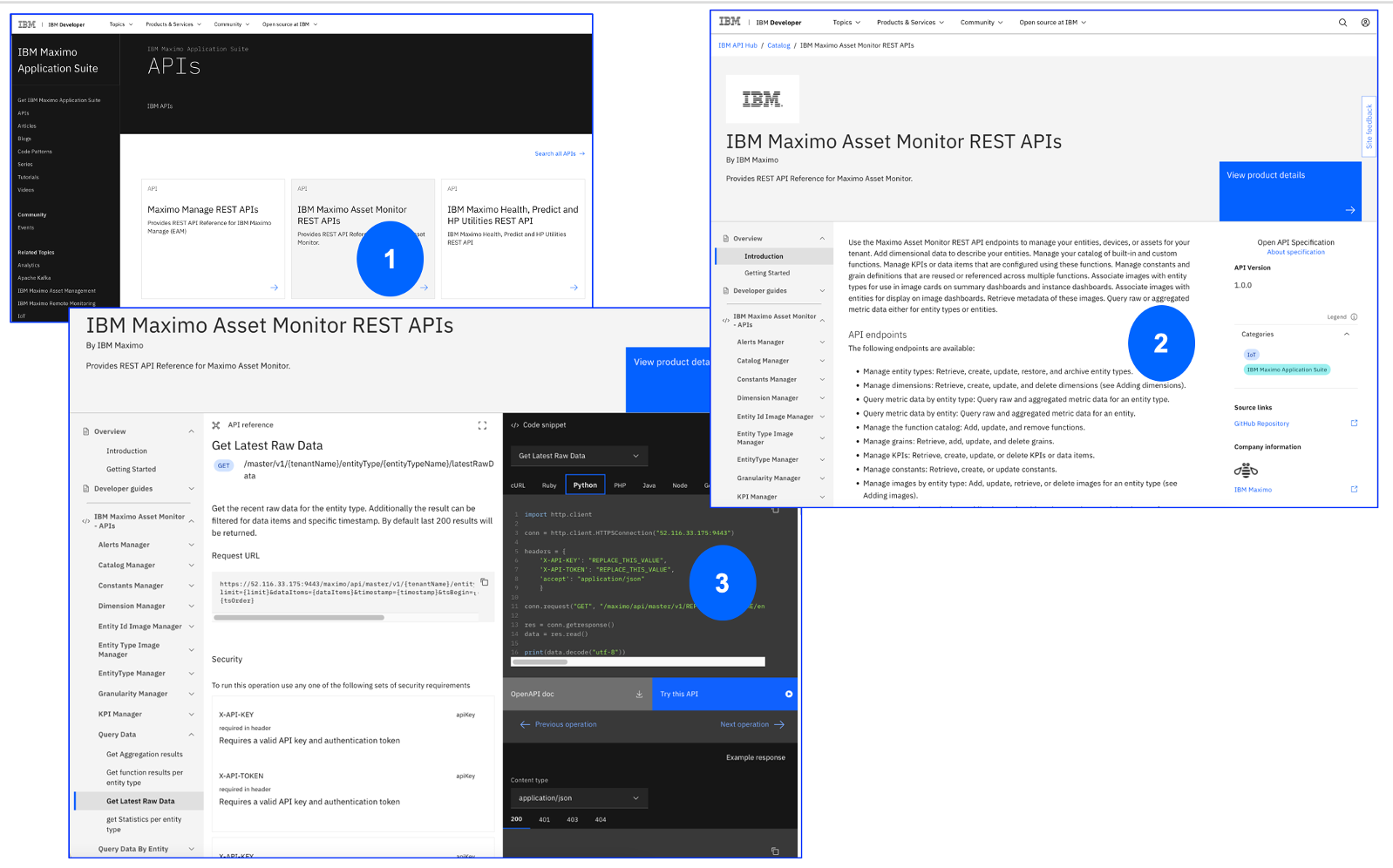Screen dimensions: 1393x868
Task: Switch code snippet to PHP tab
Action: point(620,485)
